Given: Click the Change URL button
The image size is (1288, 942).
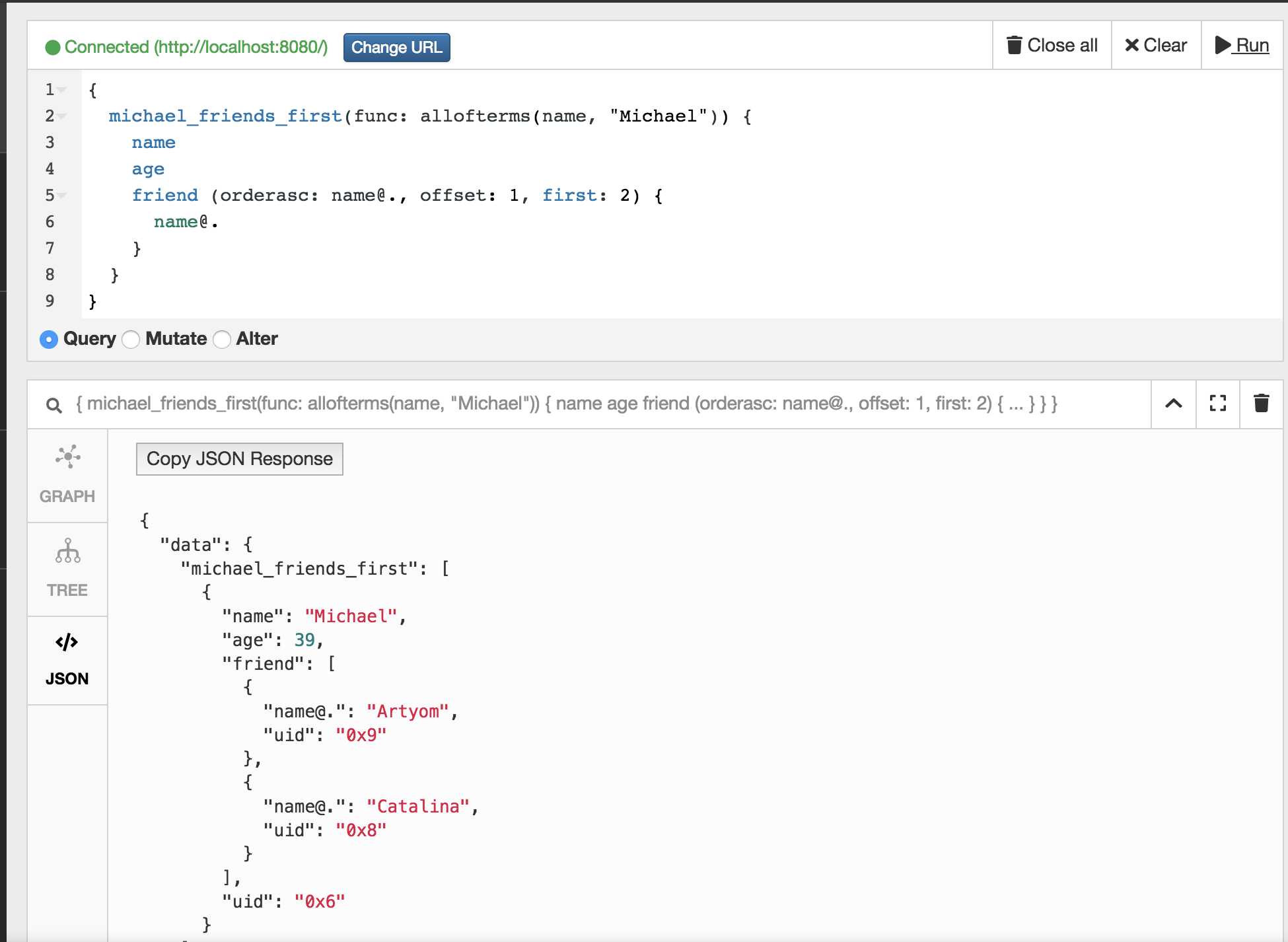Looking at the screenshot, I should coord(395,46).
